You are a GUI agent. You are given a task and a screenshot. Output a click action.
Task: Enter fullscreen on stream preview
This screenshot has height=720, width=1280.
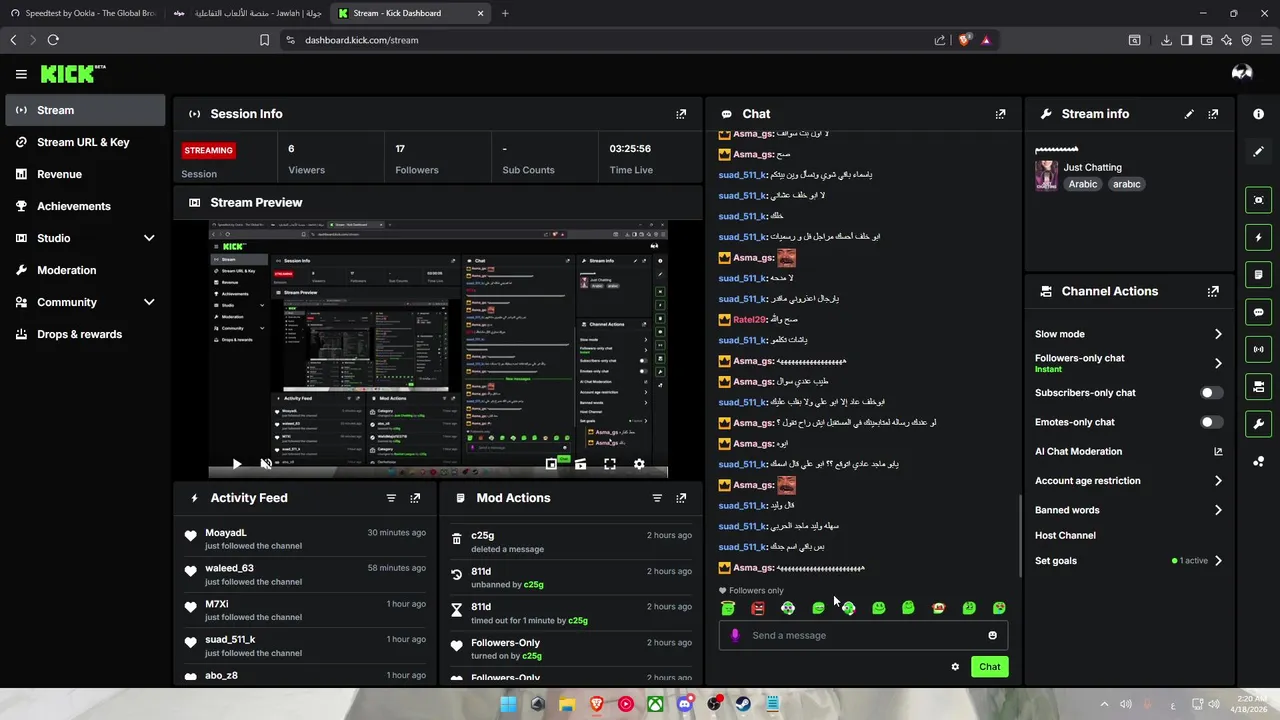pos(610,464)
